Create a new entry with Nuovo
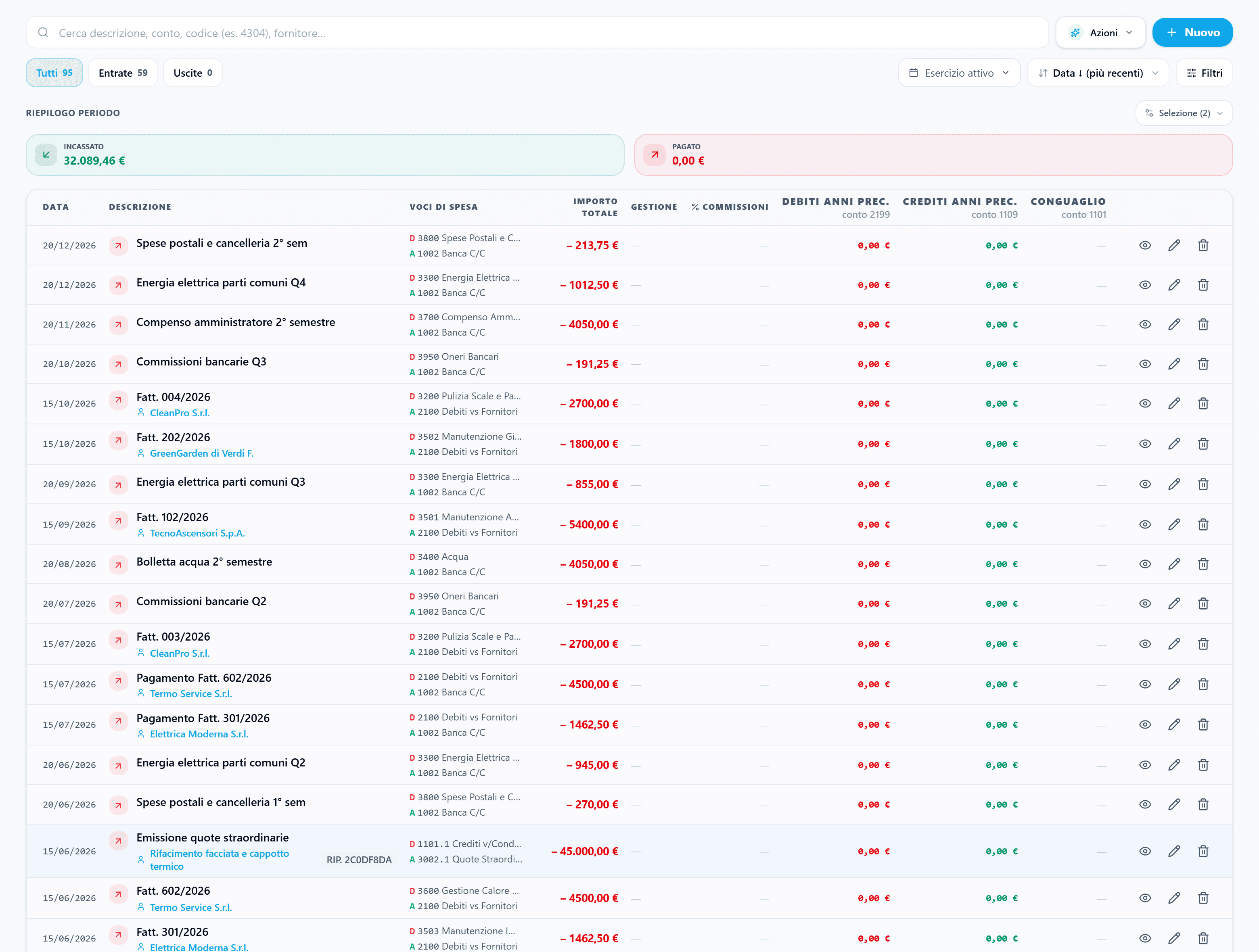Image resolution: width=1259 pixels, height=952 pixels. tap(1192, 32)
